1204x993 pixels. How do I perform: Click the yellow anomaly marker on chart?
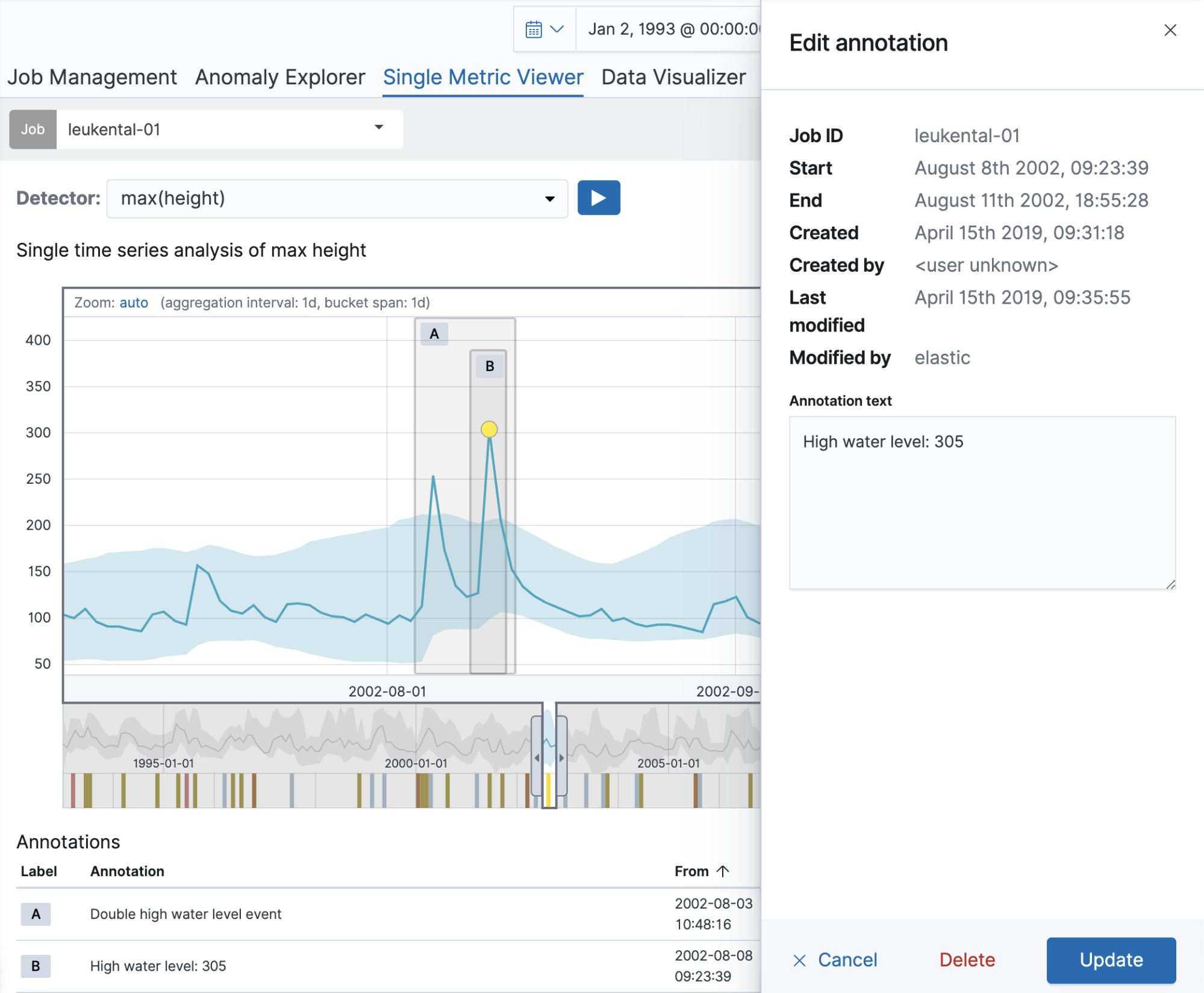click(x=489, y=429)
